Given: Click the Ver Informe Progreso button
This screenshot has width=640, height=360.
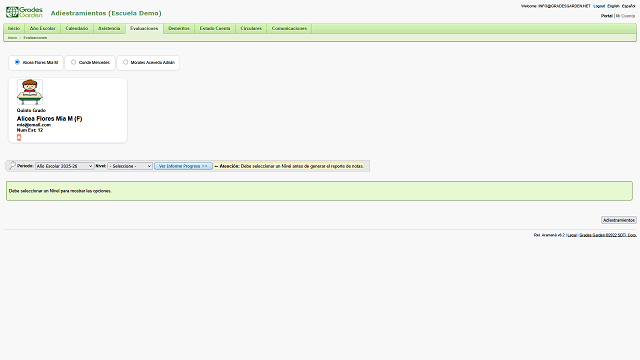Looking at the screenshot, I should click(x=183, y=166).
